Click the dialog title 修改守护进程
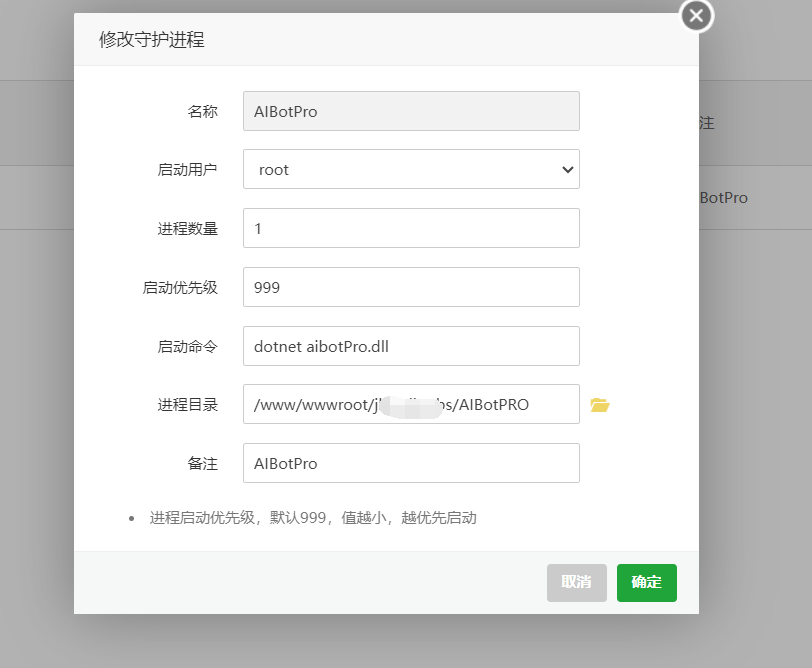Viewport: 812px width, 668px height. coord(151,40)
